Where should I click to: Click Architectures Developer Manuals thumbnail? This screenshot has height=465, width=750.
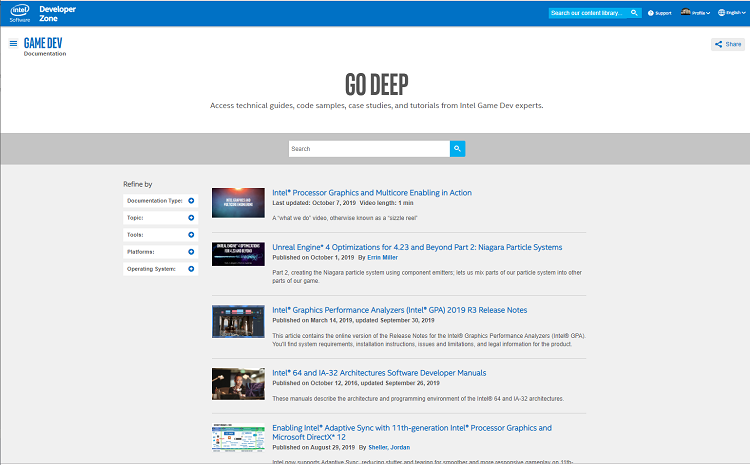[238, 384]
